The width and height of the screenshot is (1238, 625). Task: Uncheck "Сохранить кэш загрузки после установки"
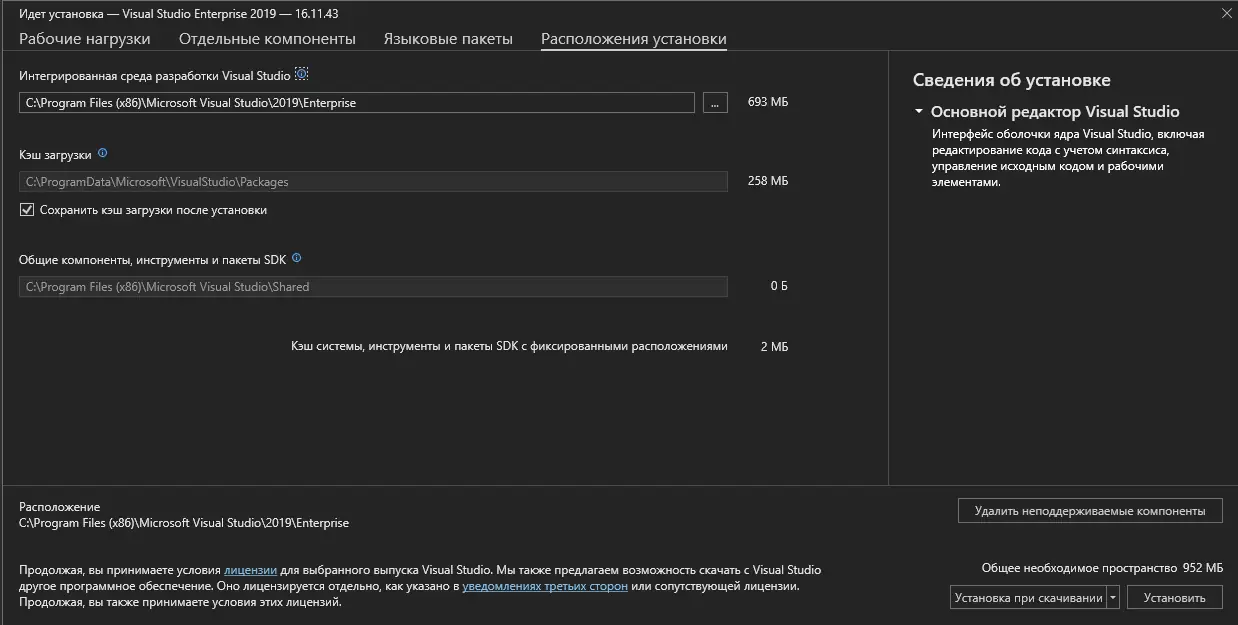(x=26, y=210)
